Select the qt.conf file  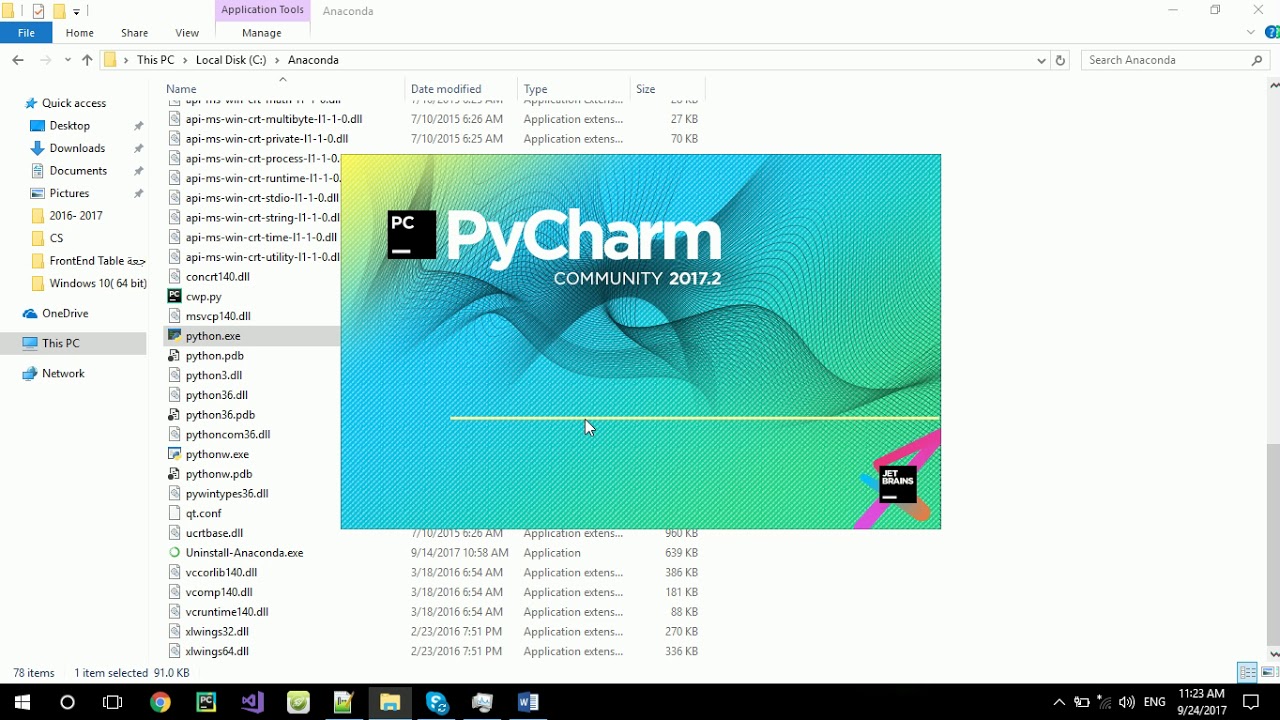point(203,514)
